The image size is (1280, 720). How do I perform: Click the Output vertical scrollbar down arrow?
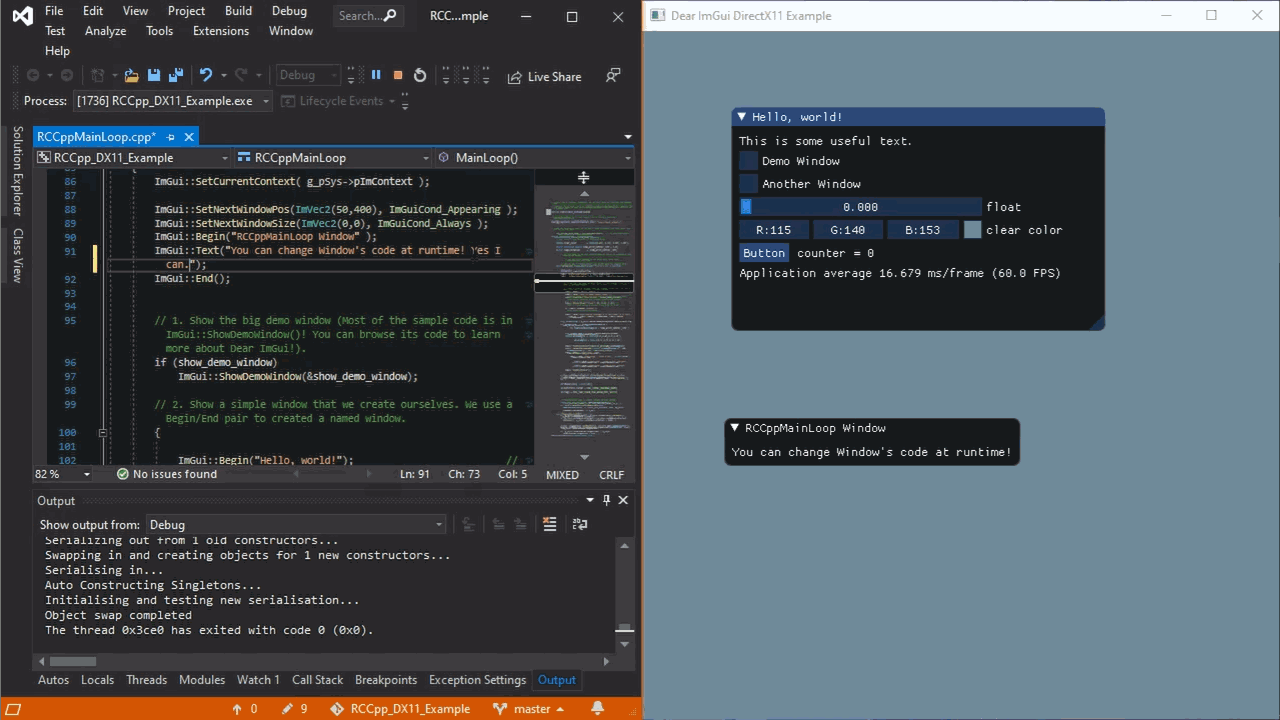tap(624, 642)
